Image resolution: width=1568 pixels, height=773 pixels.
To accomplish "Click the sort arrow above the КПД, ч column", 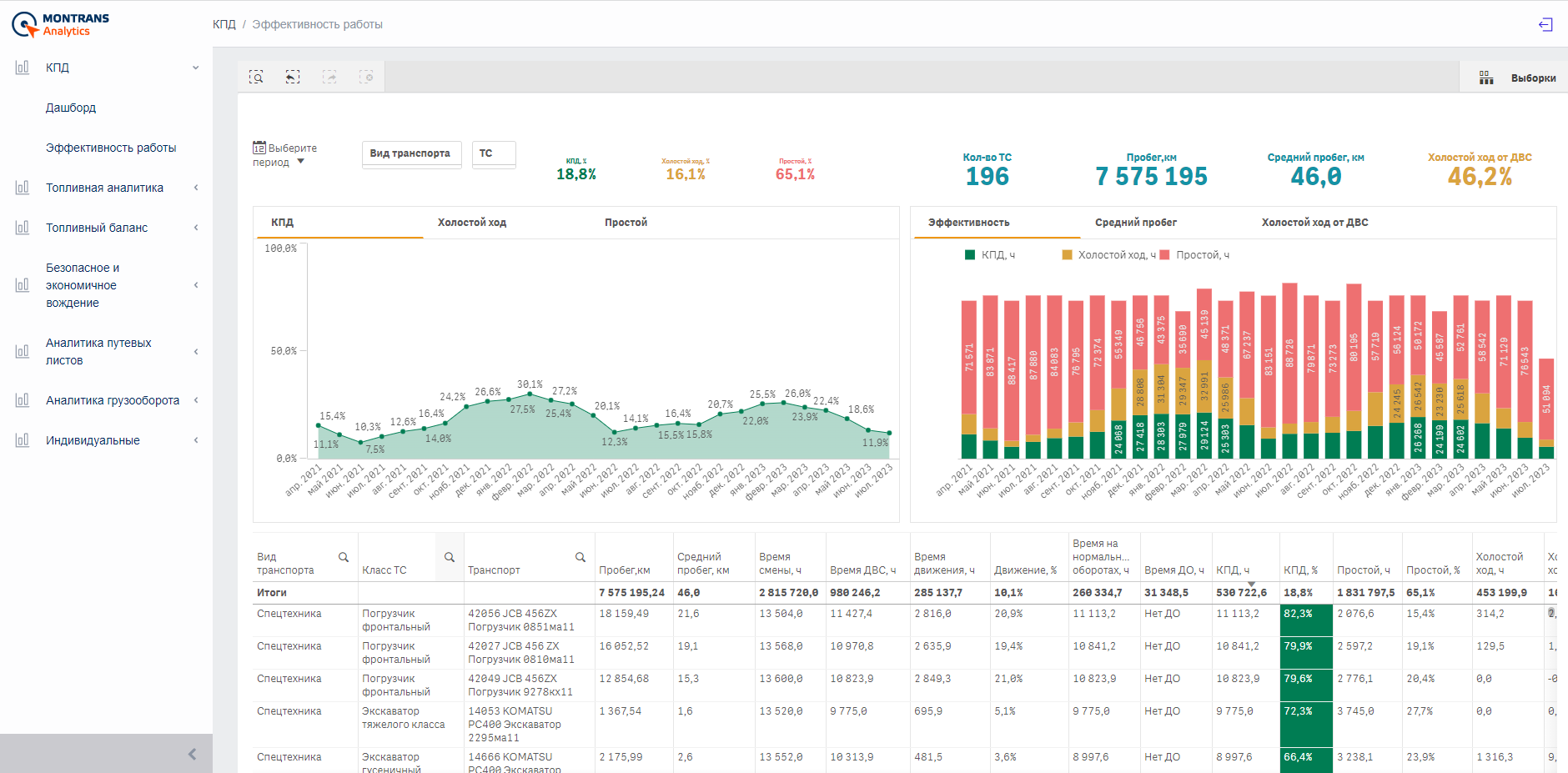I will point(1251,584).
